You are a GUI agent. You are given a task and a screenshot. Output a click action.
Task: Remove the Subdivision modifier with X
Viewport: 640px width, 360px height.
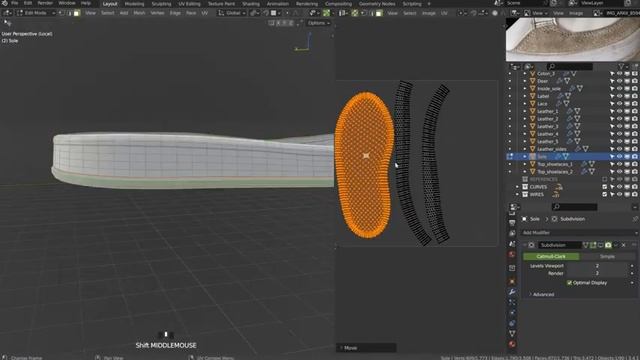tap(624, 245)
